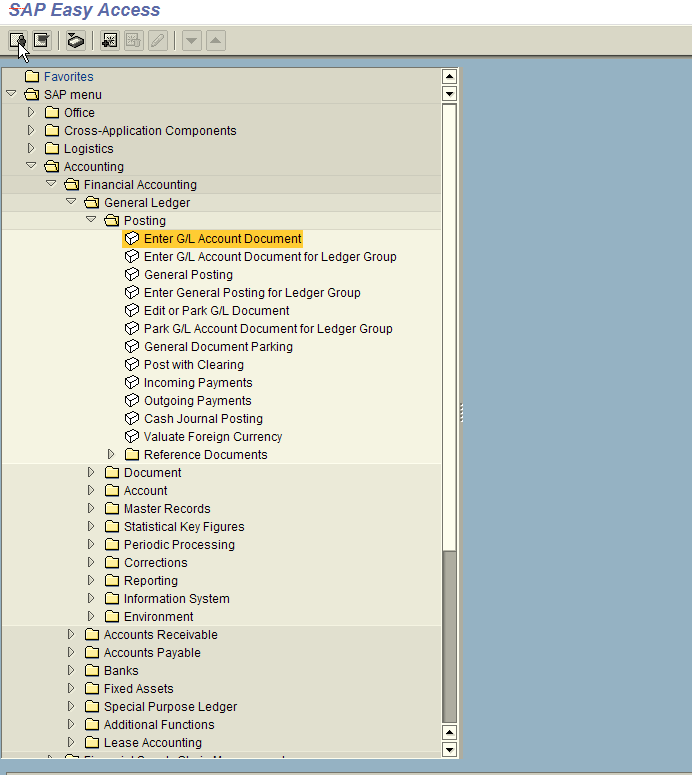The width and height of the screenshot is (692, 775).
Task: Select Enter General Posting for Ledger Group
Action: (x=252, y=293)
